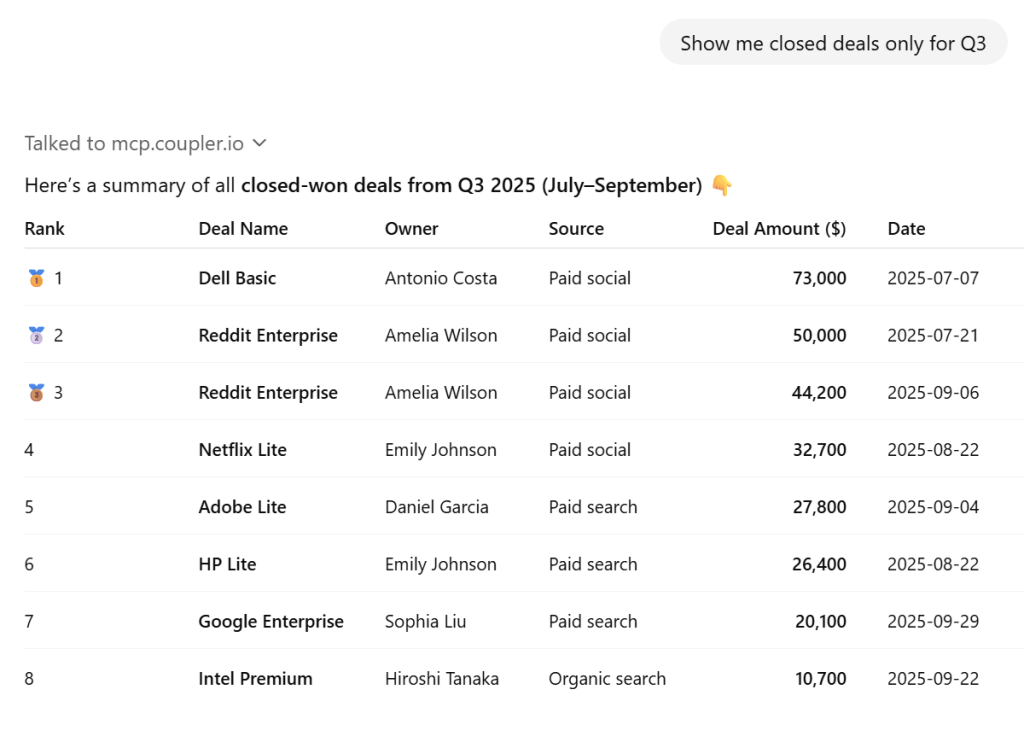
Task: Click the silver medal icon for rank 2
Action: (x=36, y=335)
